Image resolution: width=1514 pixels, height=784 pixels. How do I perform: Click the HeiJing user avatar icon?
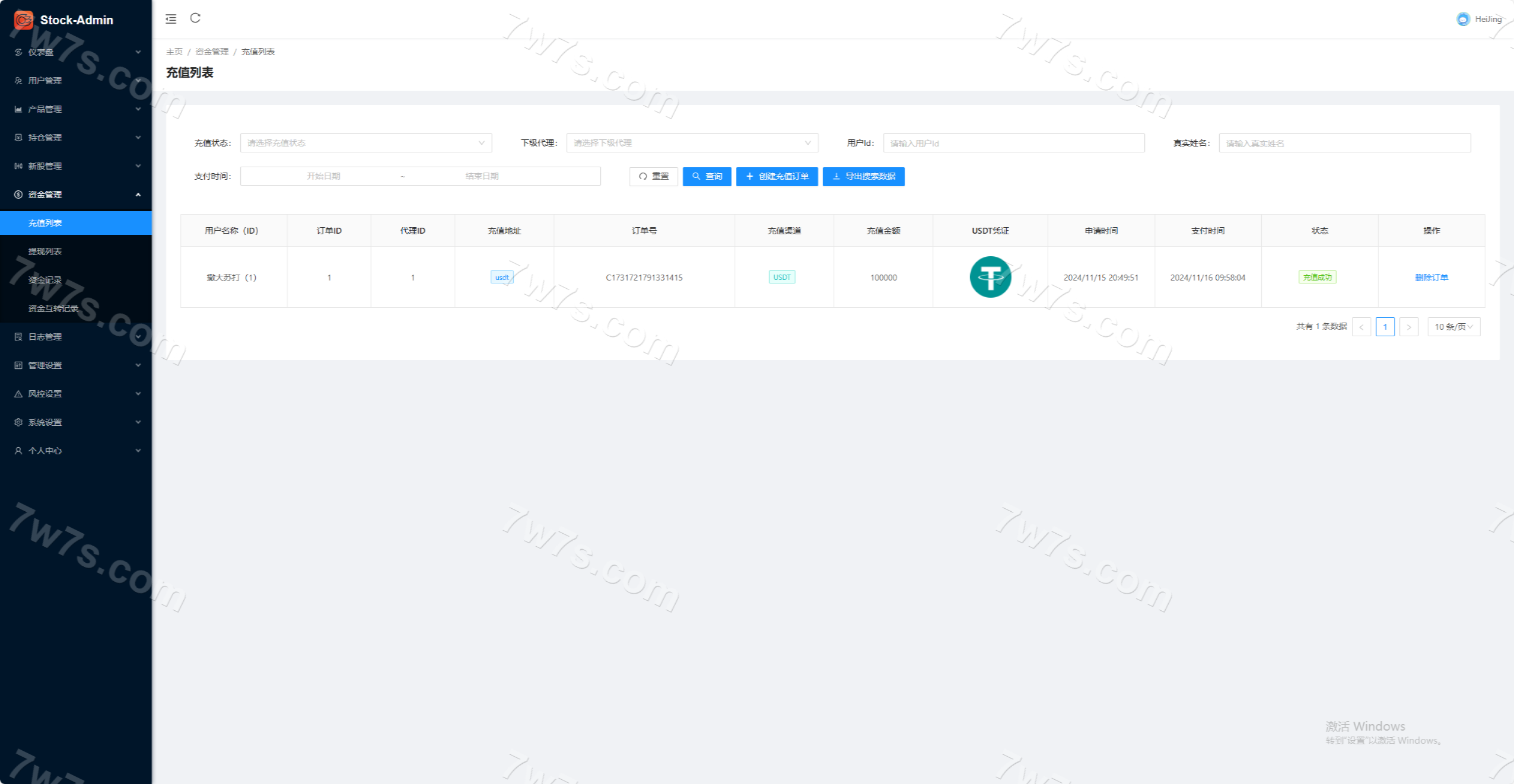coord(1463,19)
